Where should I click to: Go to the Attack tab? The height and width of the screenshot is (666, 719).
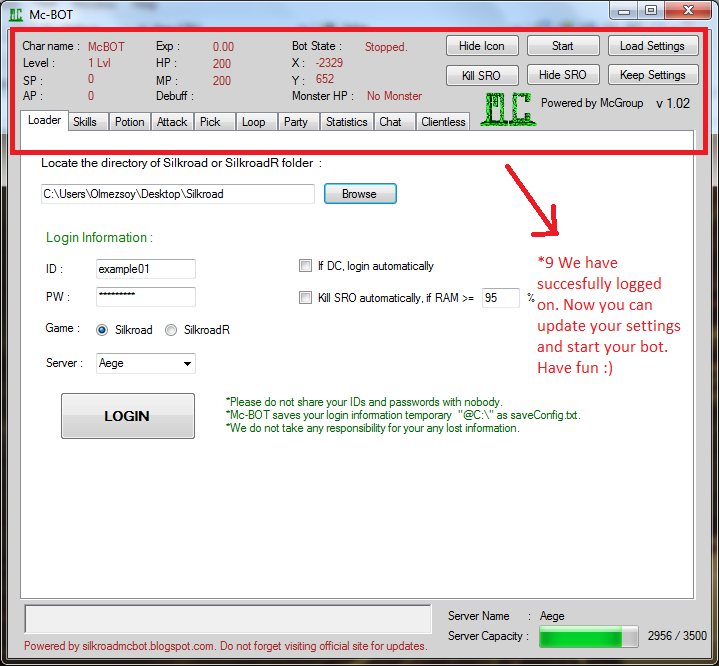pos(172,122)
